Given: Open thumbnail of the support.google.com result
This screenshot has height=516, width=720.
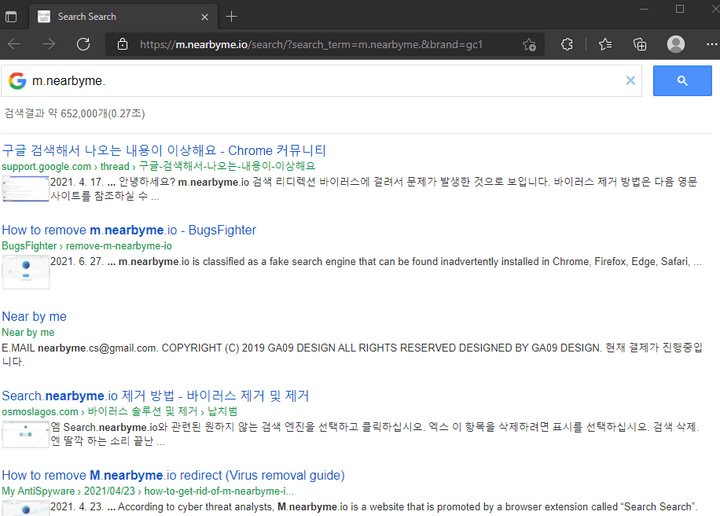Looking at the screenshot, I should coord(25,189).
